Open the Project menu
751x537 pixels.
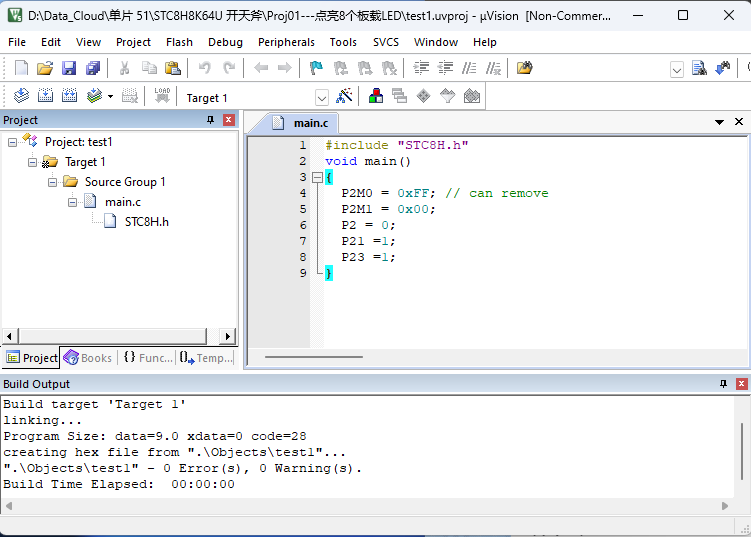pyautogui.click(x=133, y=42)
